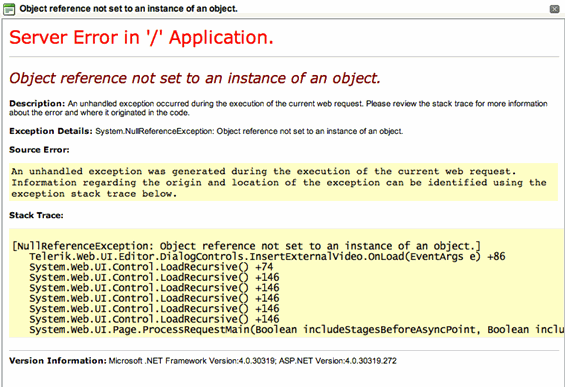Click the 'Exception Details:' label
Screen dimensions: 565x387
click(51, 131)
